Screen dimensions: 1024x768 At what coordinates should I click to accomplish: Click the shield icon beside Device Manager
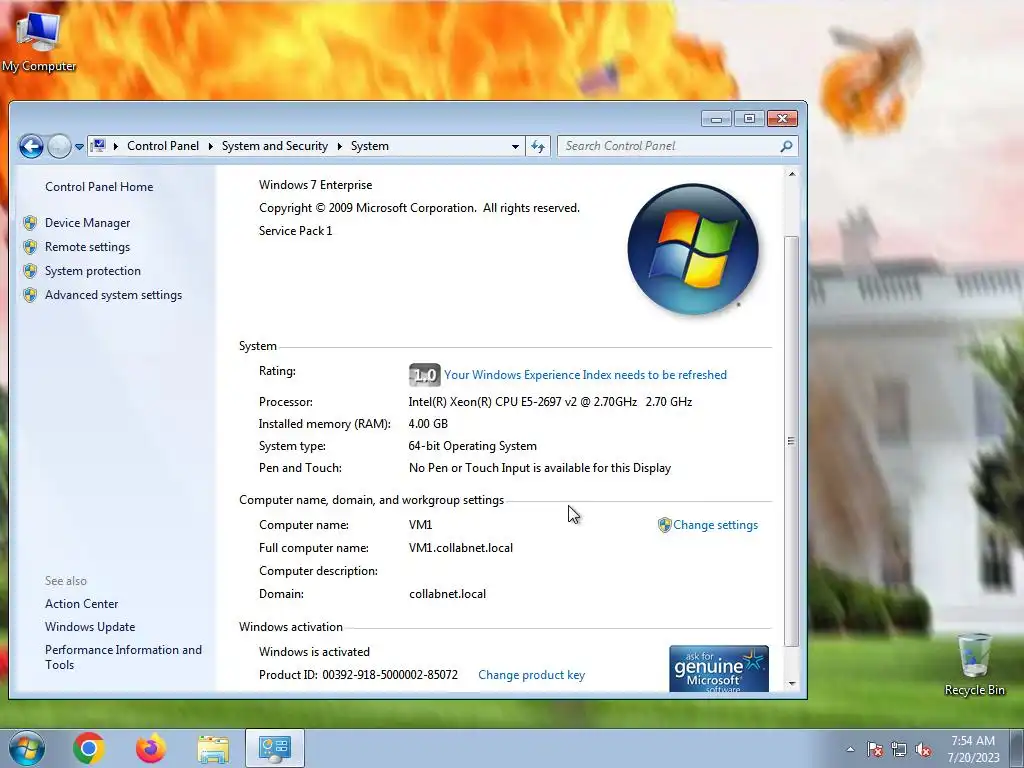[30, 223]
